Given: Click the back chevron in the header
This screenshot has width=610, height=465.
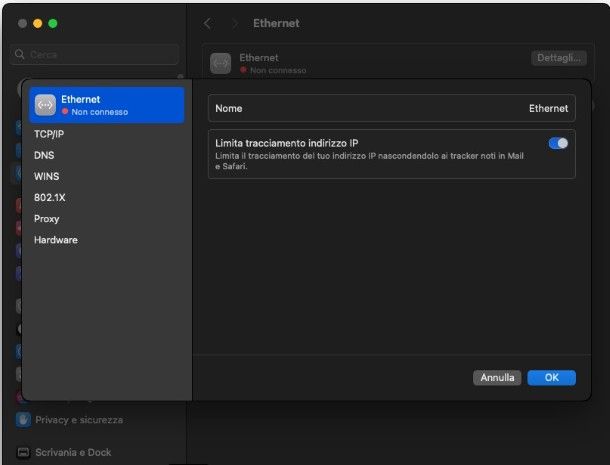Looking at the screenshot, I should (x=207, y=23).
